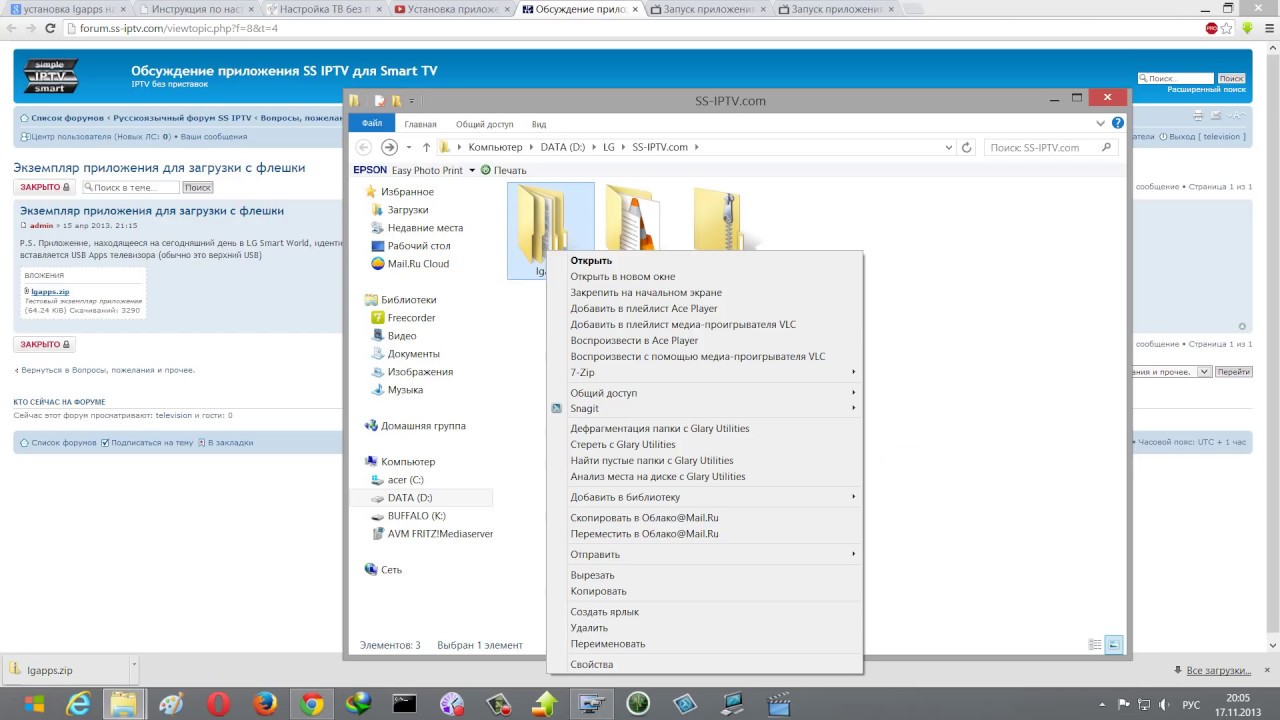This screenshot has height=720, width=1280.
Task: Click the 'Поиск' button next to topic search
Action: point(197,187)
